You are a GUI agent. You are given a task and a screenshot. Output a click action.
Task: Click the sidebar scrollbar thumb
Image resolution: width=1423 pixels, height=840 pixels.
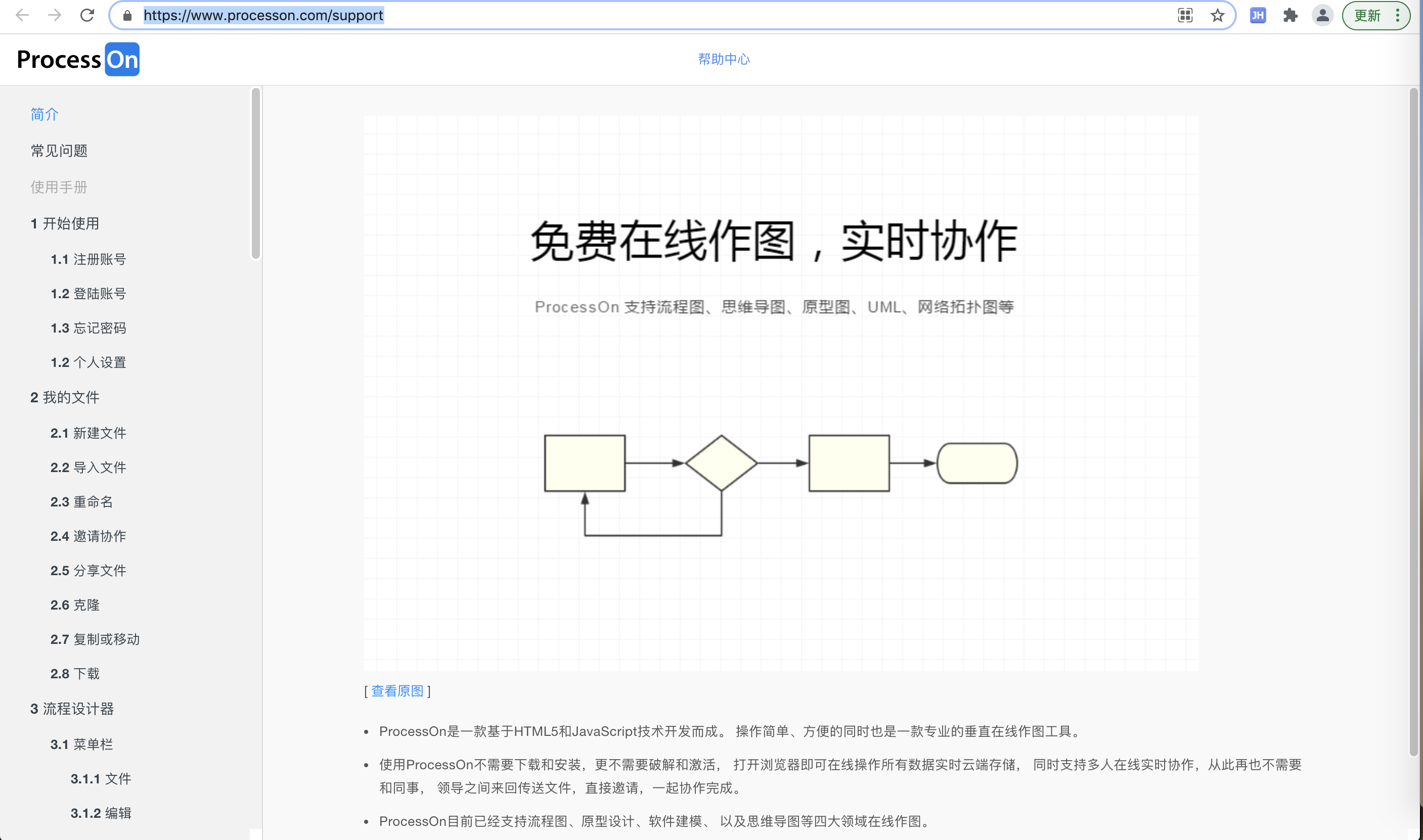pos(255,173)
